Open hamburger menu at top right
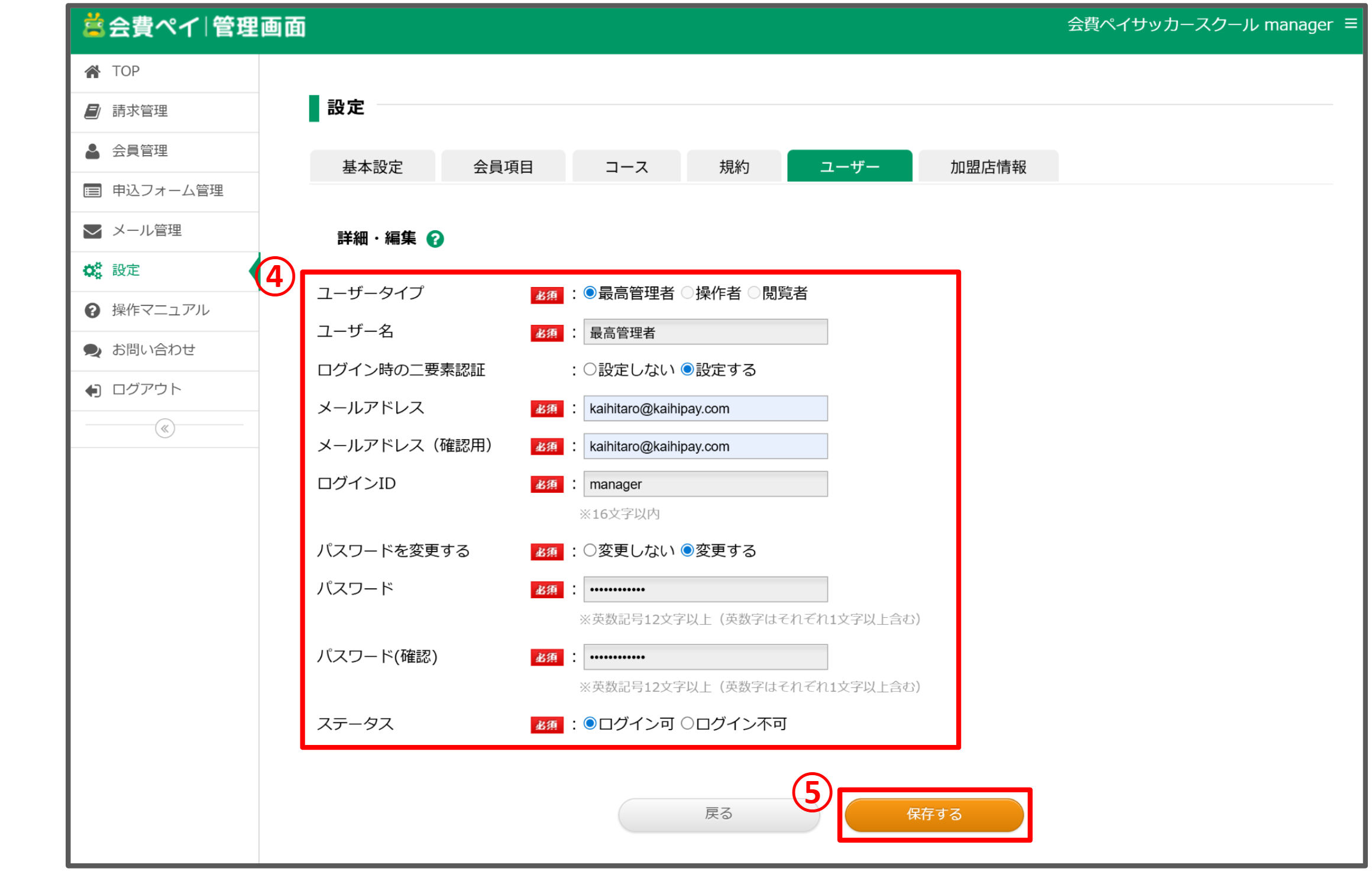1372x871 pixels. [x=1351, y=24]
